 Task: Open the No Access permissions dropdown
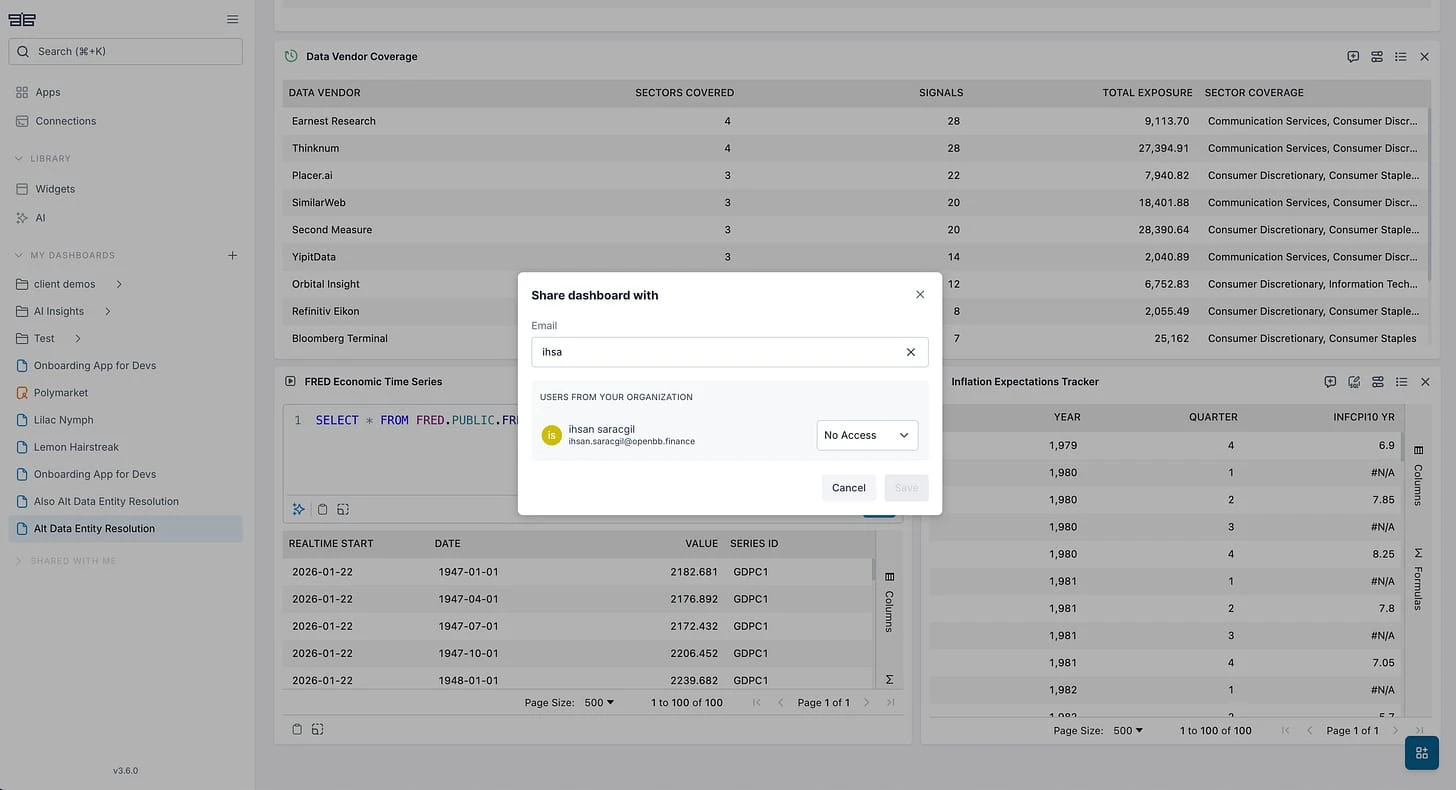[866, 435]
